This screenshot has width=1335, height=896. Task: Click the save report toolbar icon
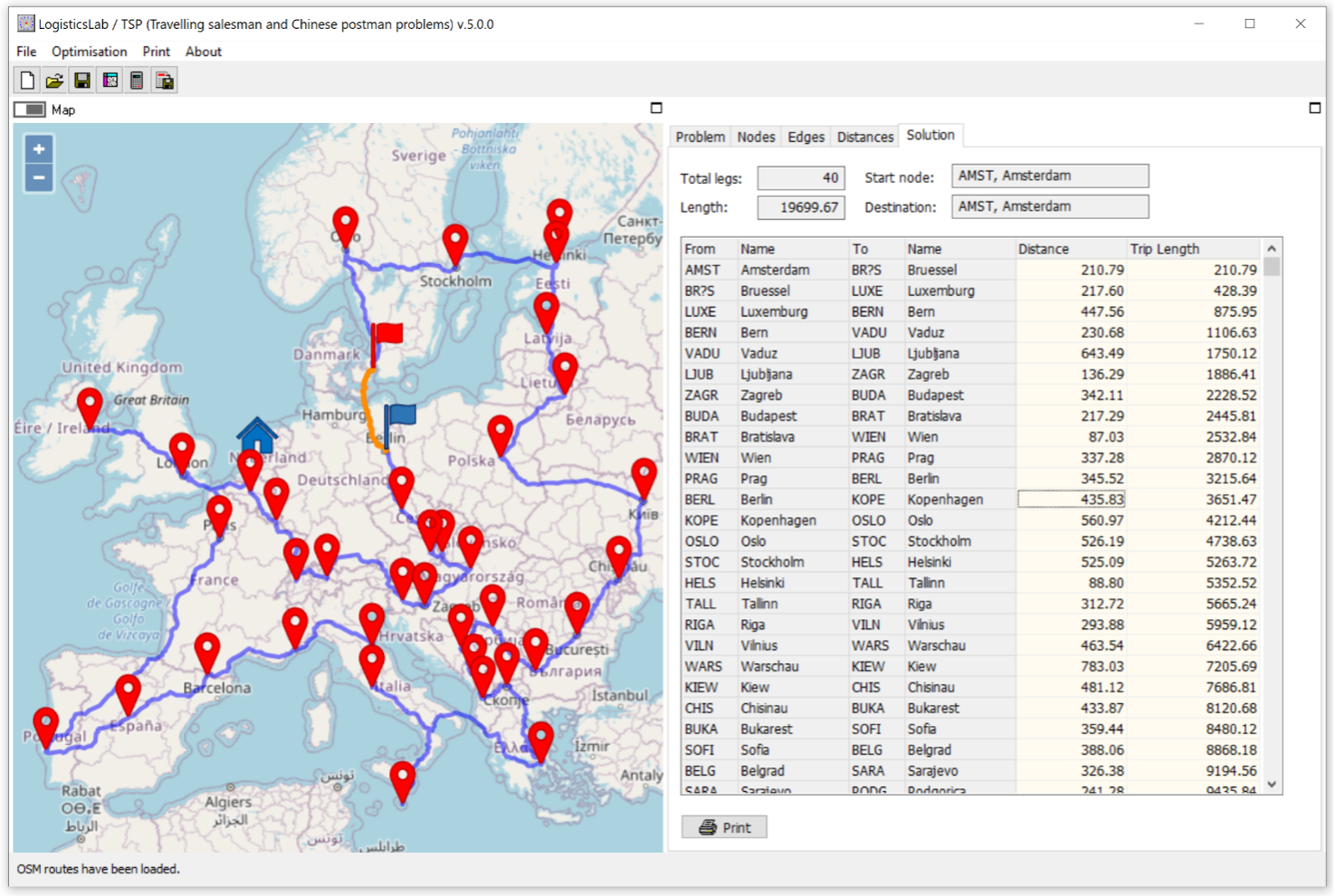[165, 81]
